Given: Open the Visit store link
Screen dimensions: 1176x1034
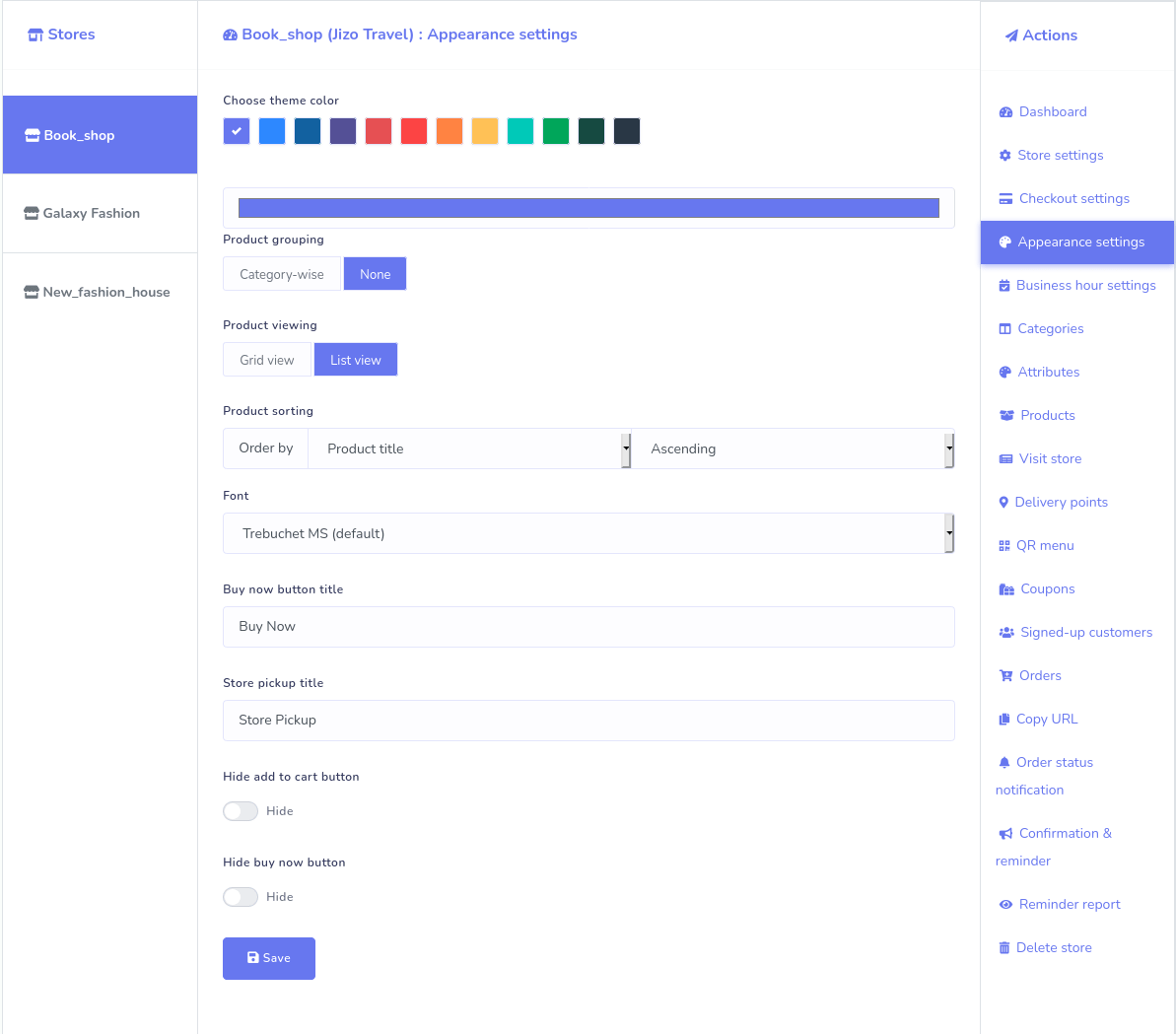Looking at the screenshot, I should coord(1050,459).
